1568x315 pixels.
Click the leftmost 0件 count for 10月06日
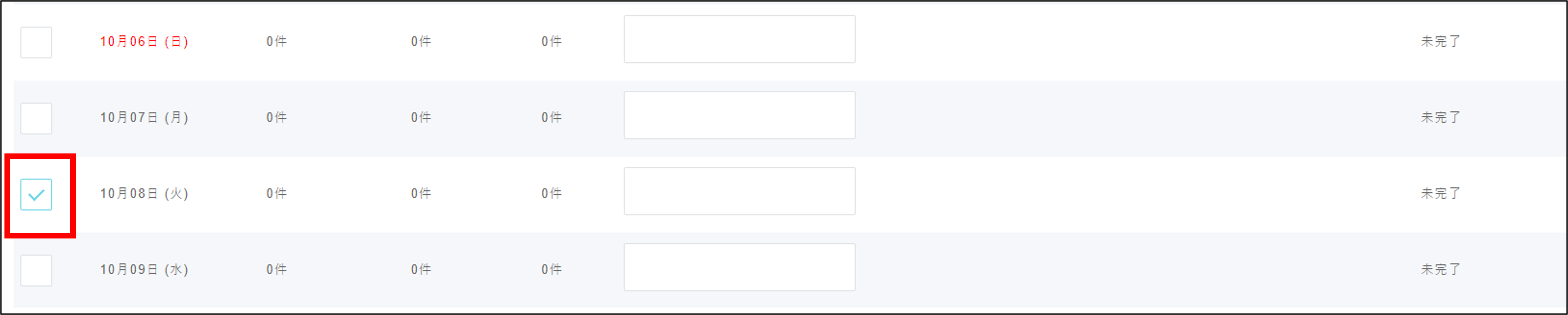276,41
